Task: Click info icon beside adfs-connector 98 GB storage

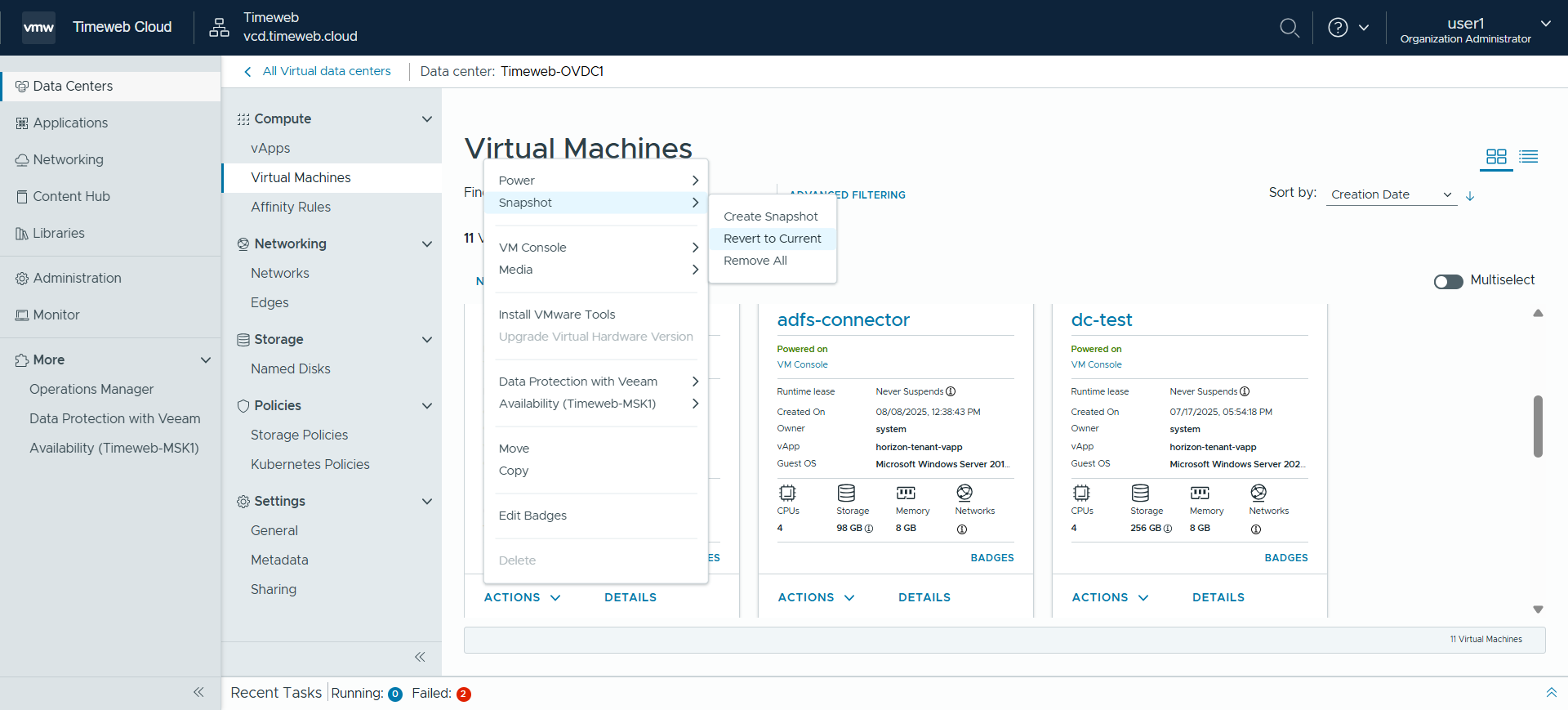Action: 869,529
